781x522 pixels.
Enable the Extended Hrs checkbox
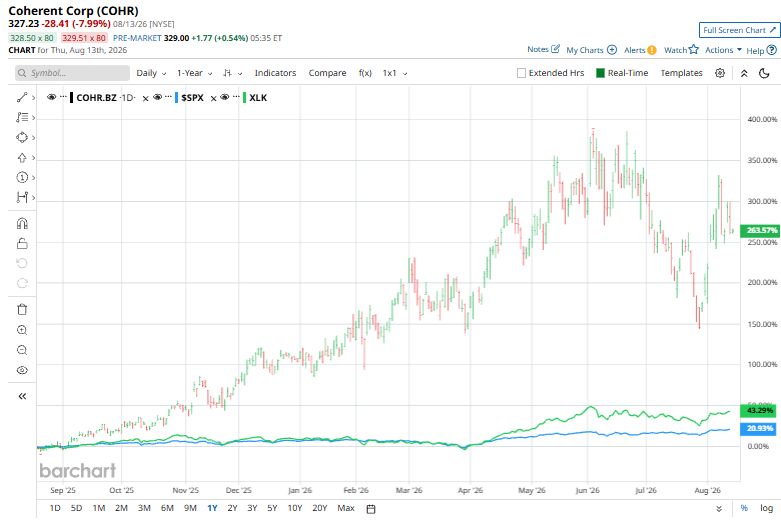(521, 73)
